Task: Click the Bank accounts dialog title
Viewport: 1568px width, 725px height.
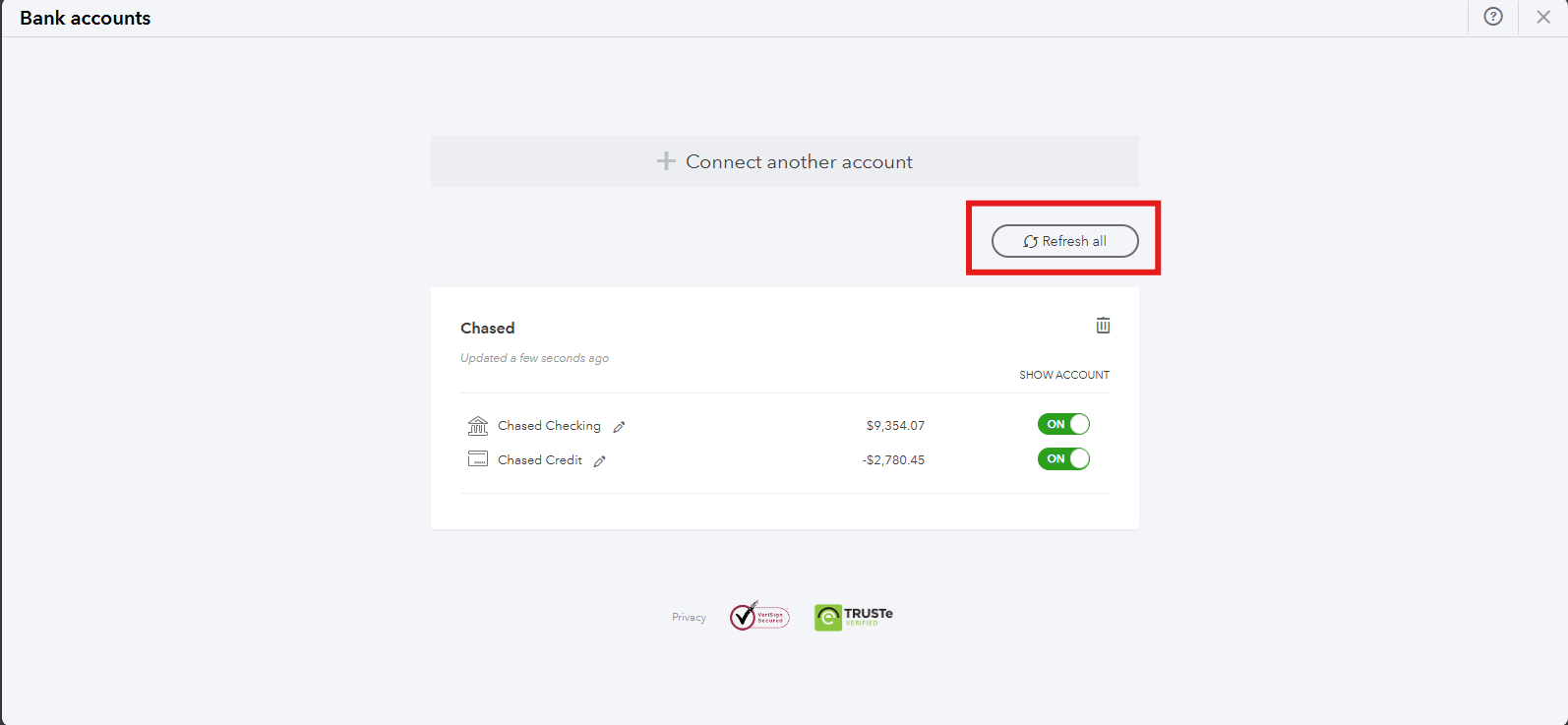Action: tap(86, 18)
